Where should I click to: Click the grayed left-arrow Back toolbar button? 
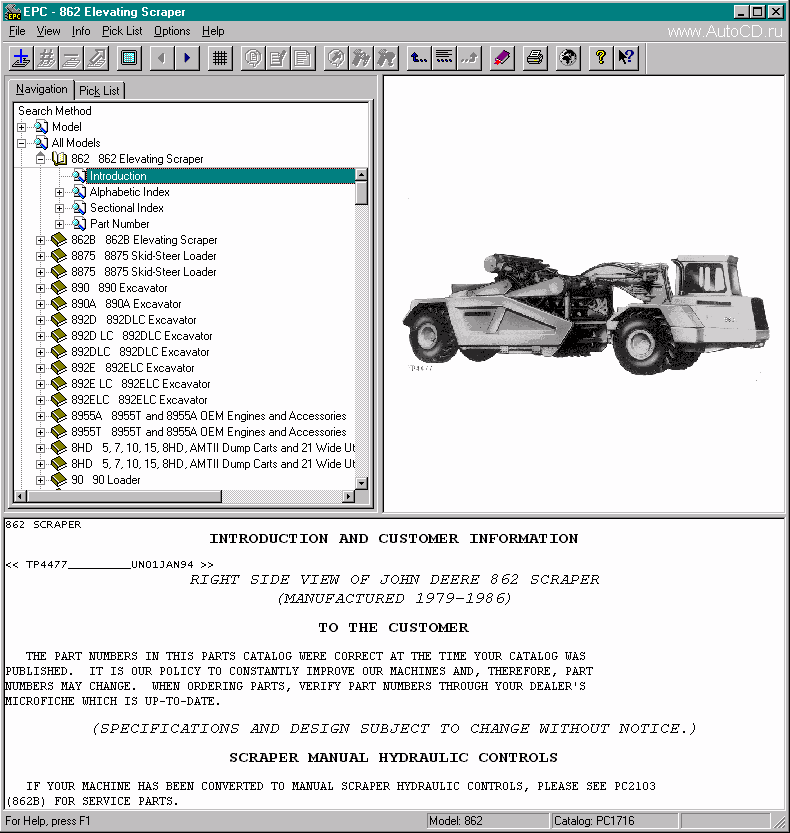[162, 58]
